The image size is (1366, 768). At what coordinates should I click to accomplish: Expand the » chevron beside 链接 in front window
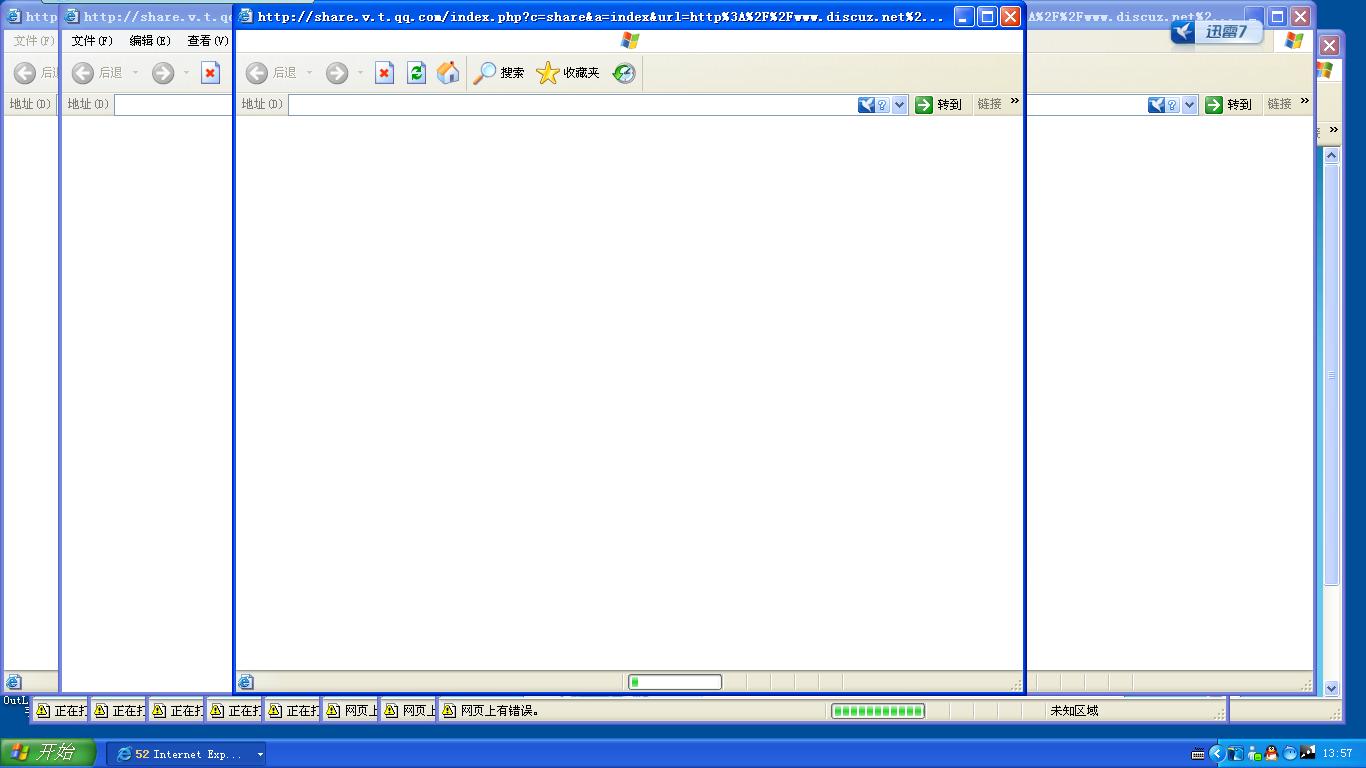(1014, 101)
